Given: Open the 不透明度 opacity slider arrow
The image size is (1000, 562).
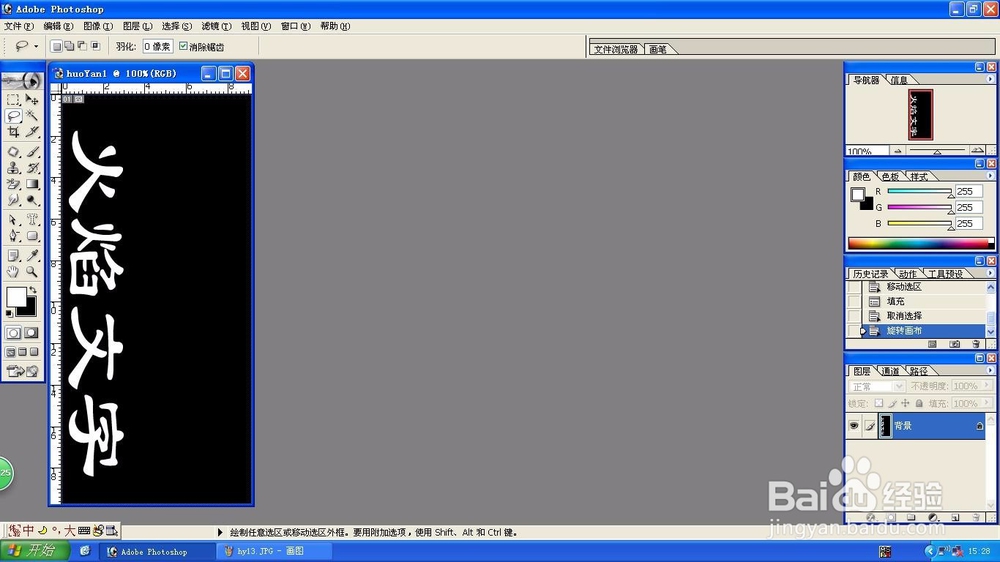Looking at the screenshot, I should pos(987,386).
